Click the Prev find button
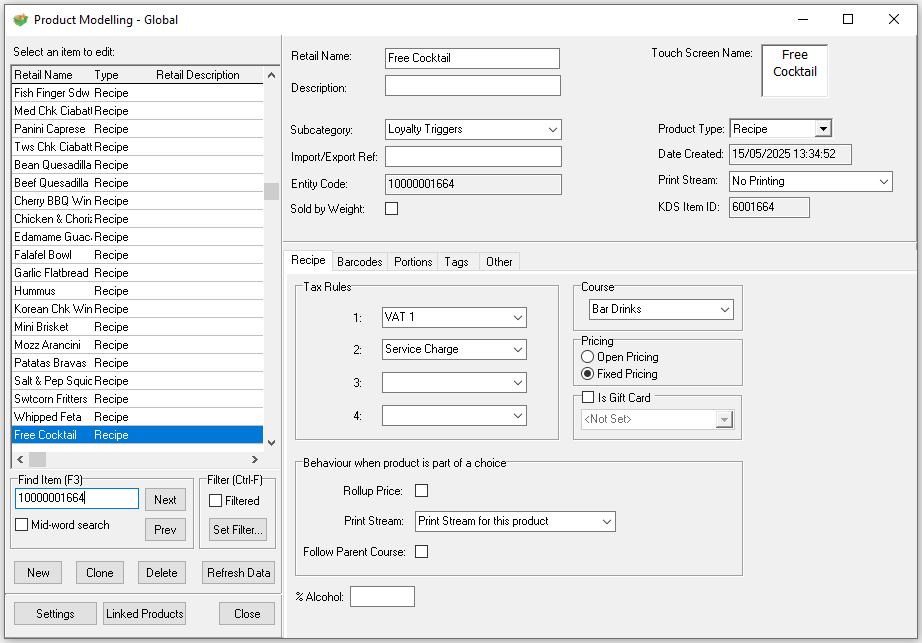The image size is (922, 643). coord(165,530)
